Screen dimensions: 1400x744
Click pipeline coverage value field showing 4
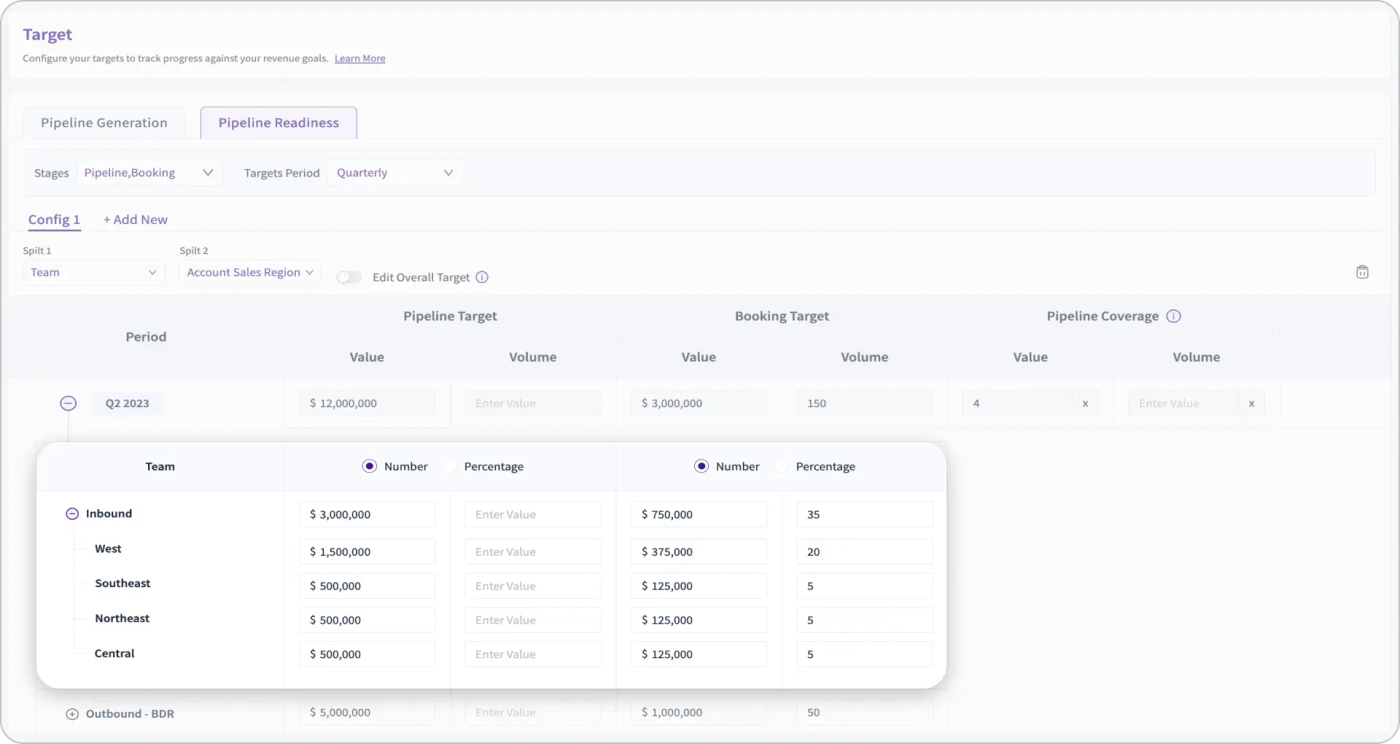(1018, 403)
